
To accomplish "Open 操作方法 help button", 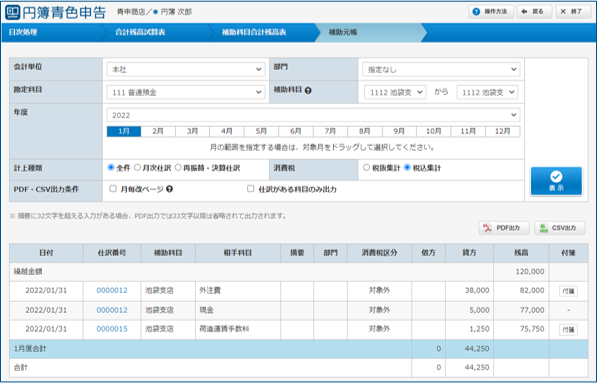I will 491,12.
